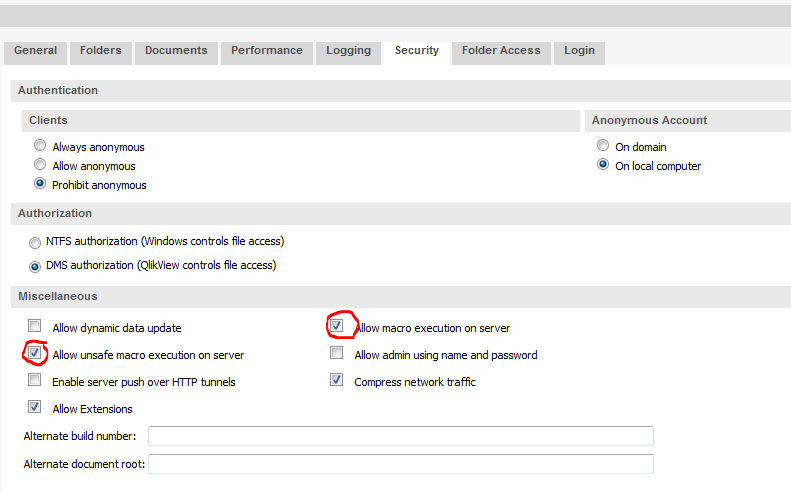Disable Allow unsafe macro execution on server
The image size is (791, 492).
35,354
